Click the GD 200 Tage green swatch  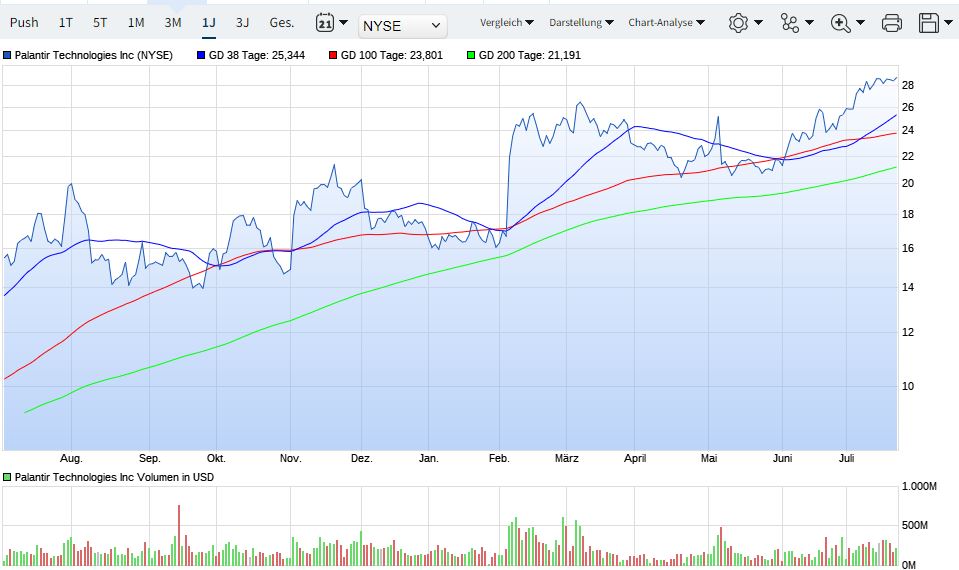[x=471, y=55]
